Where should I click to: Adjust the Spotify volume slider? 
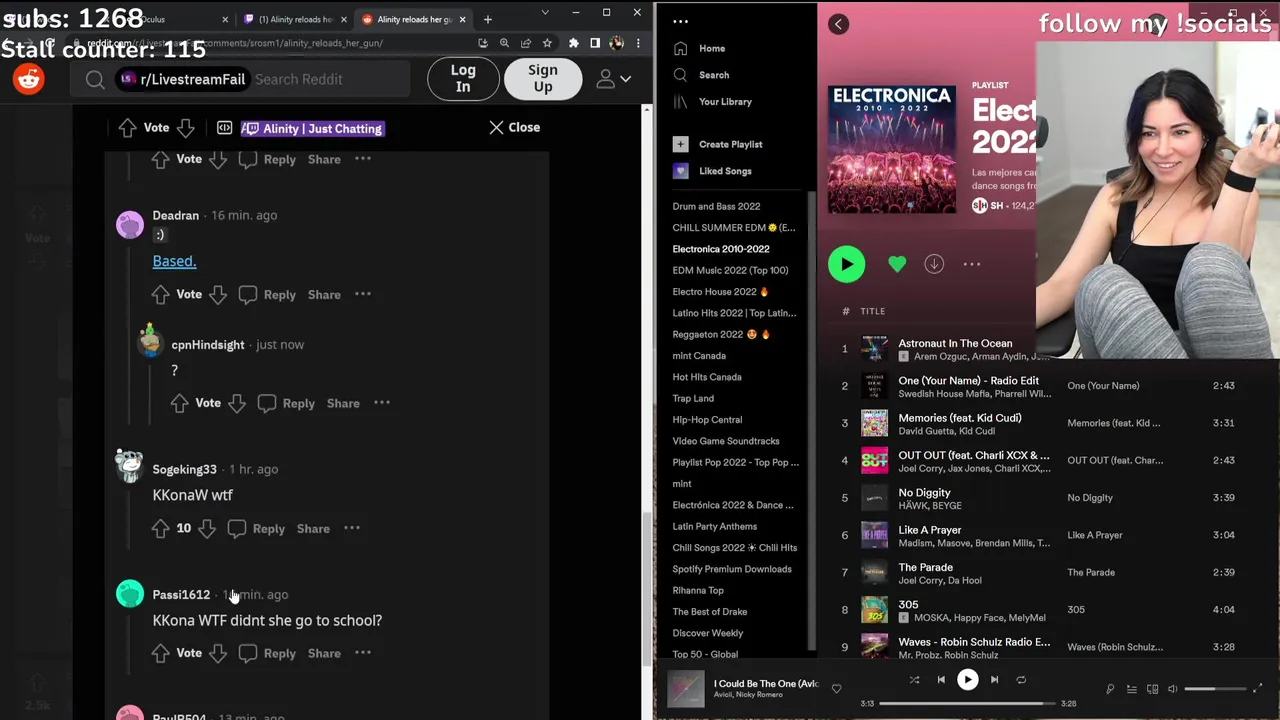pos(1214,689)
